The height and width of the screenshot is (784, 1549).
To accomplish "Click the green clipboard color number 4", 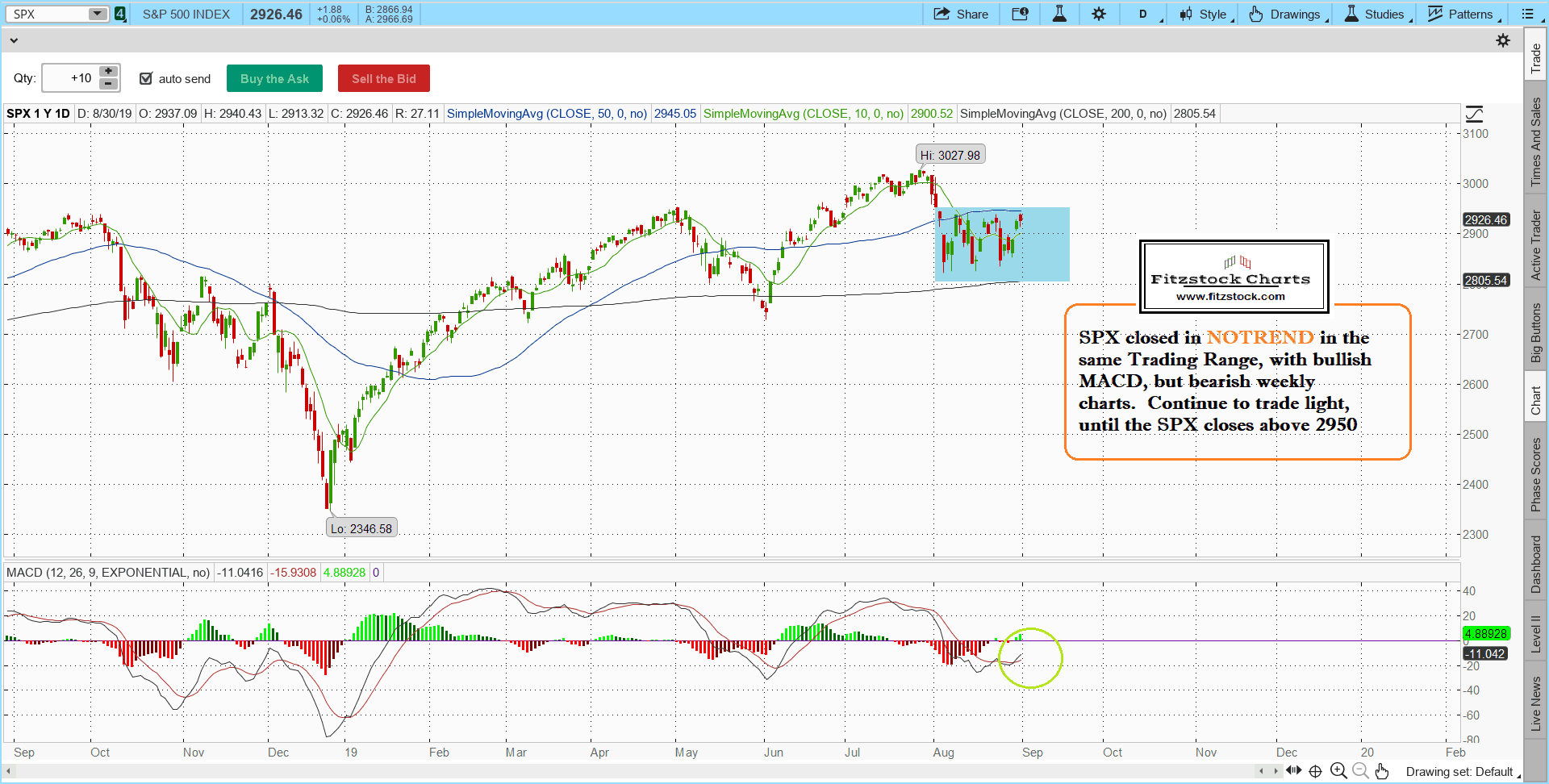I will click(120, 14).
